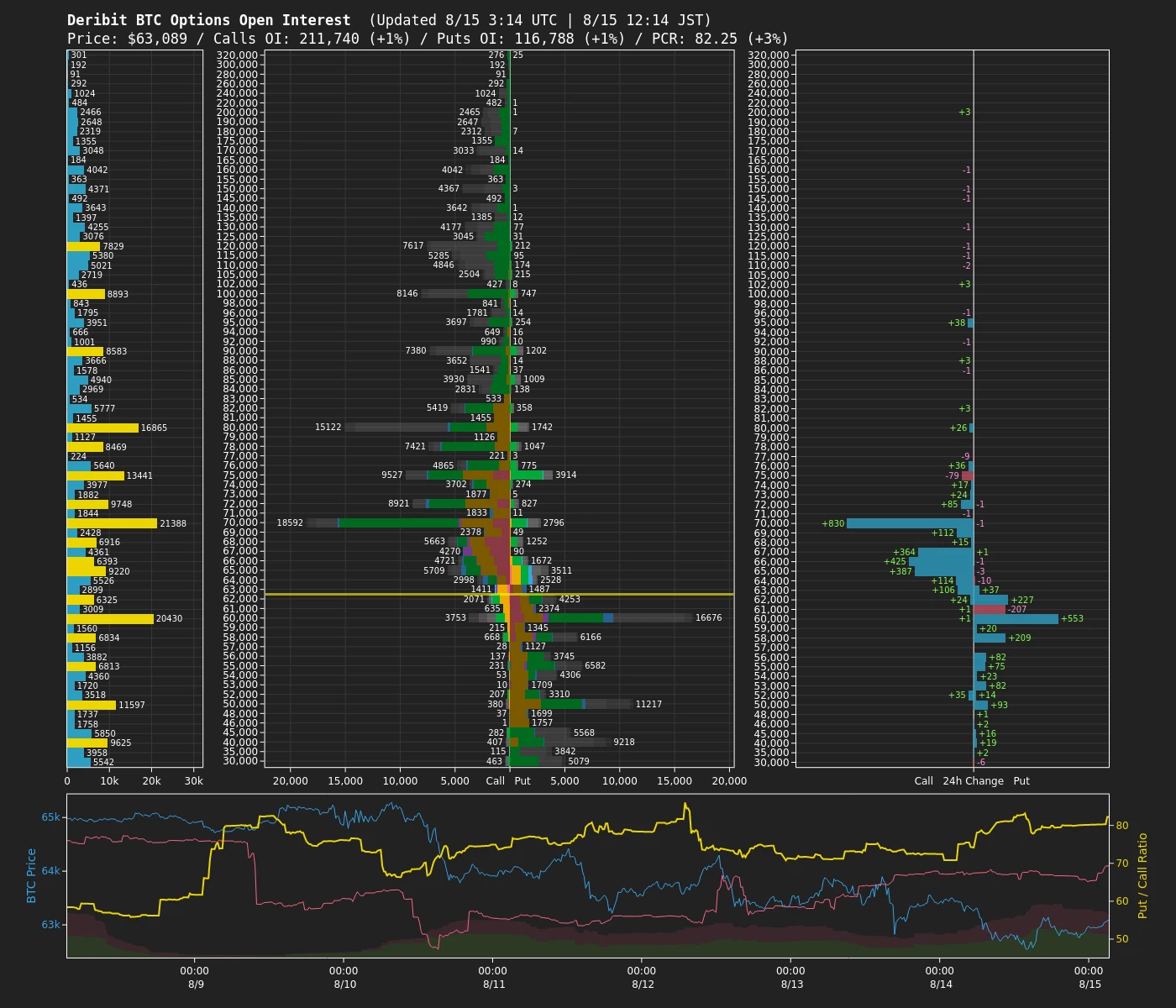
Task: Click the 16865 total OI label
Action: (154, 428)
